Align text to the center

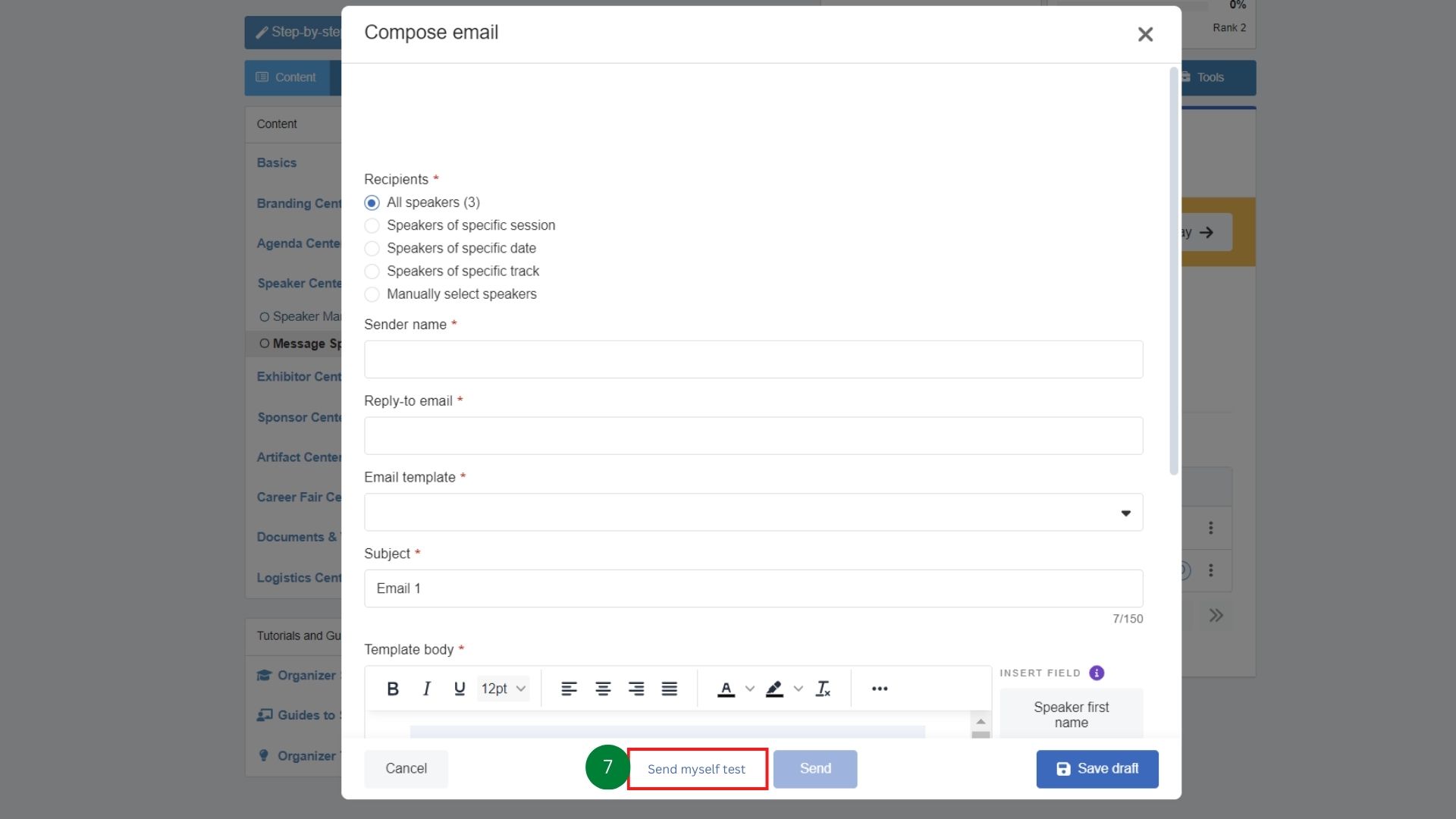pos(603,689)
